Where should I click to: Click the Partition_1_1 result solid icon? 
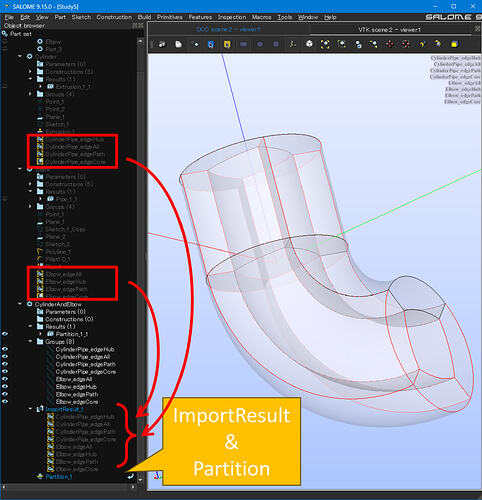(x=50, y=334)
